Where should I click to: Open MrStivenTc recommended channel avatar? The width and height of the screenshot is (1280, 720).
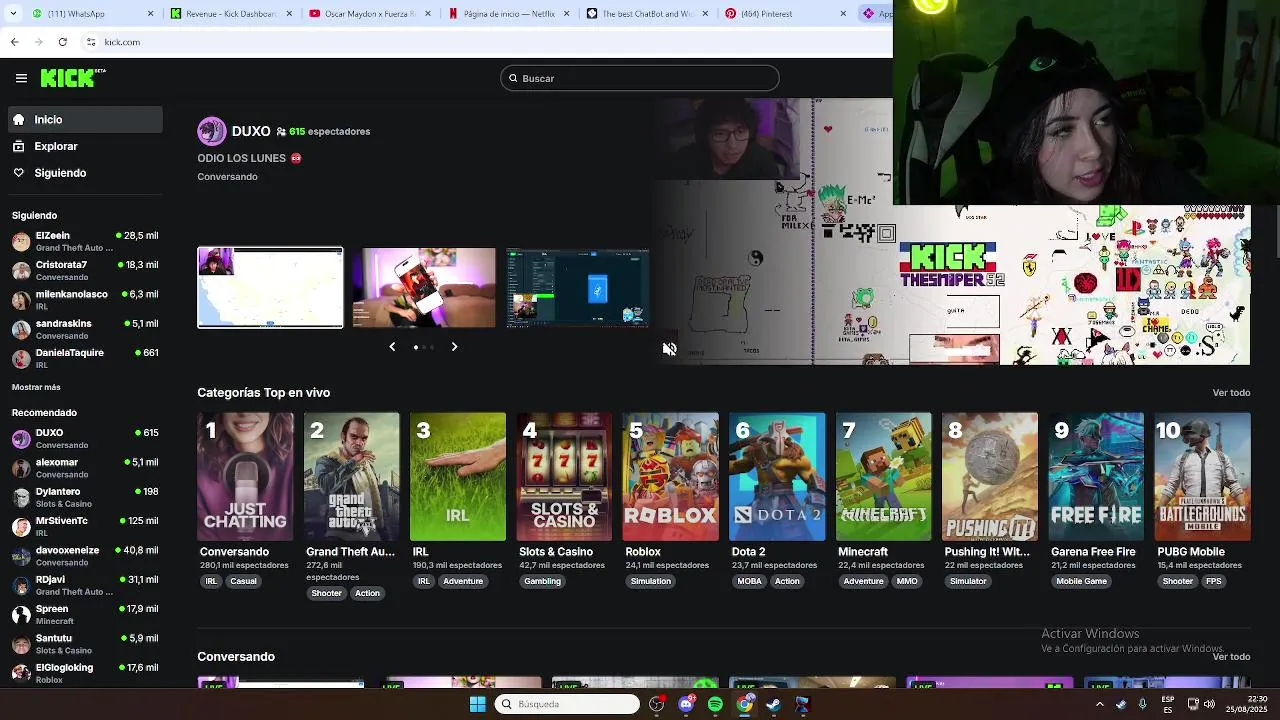coord(20,526)
